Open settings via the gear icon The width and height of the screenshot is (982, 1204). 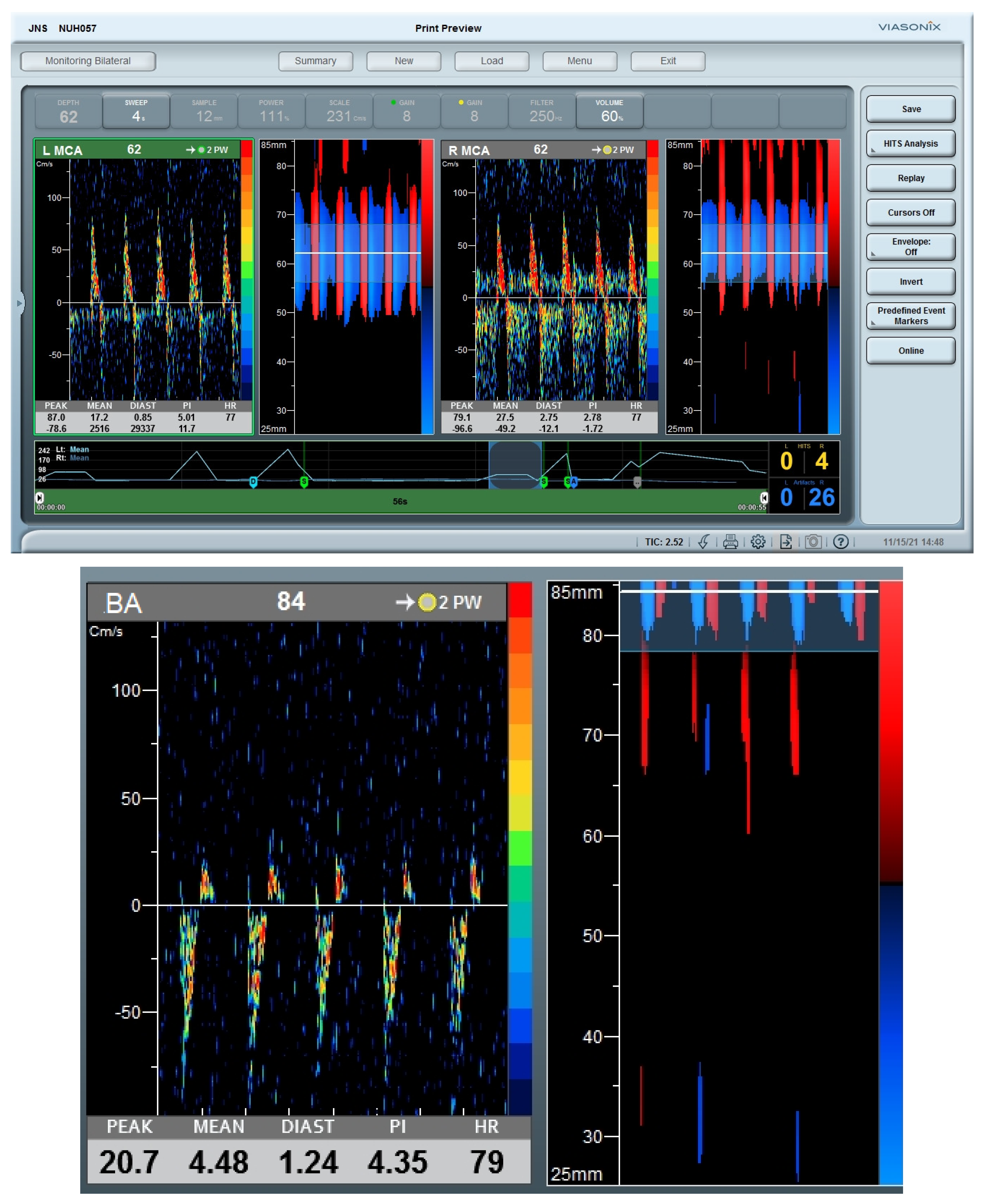758,542
